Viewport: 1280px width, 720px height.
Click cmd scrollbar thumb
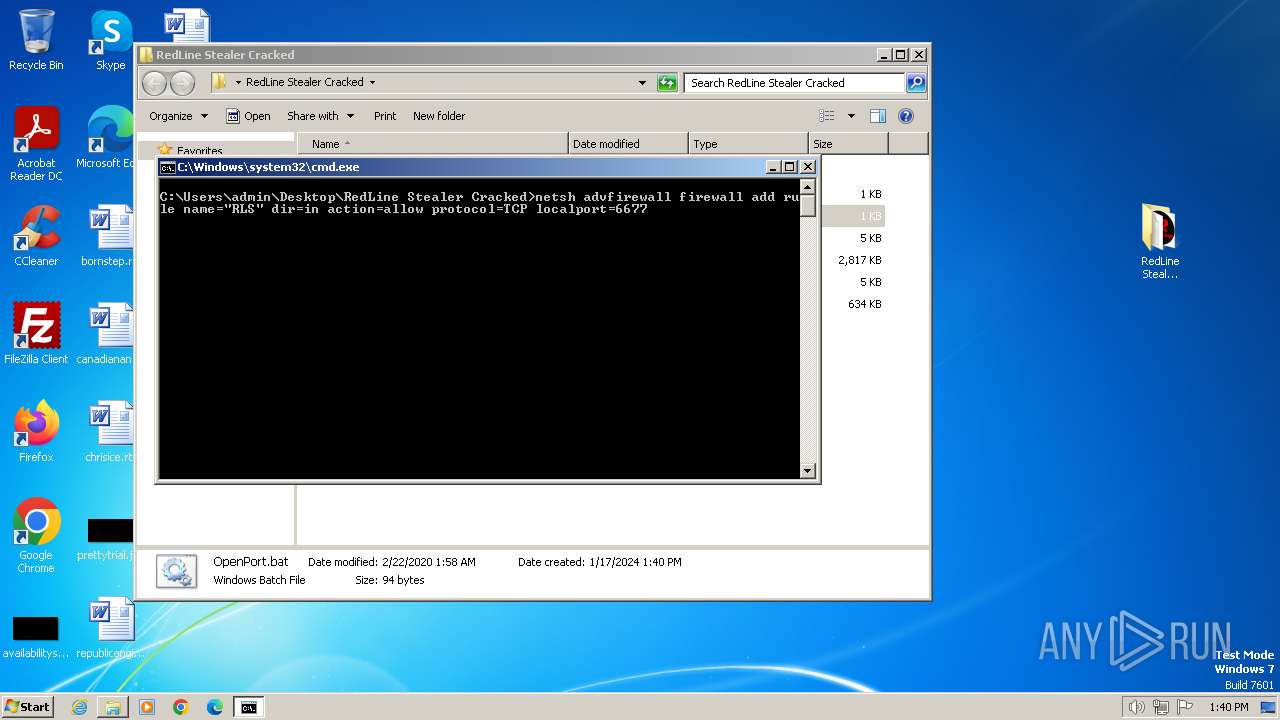coord(808,207)
